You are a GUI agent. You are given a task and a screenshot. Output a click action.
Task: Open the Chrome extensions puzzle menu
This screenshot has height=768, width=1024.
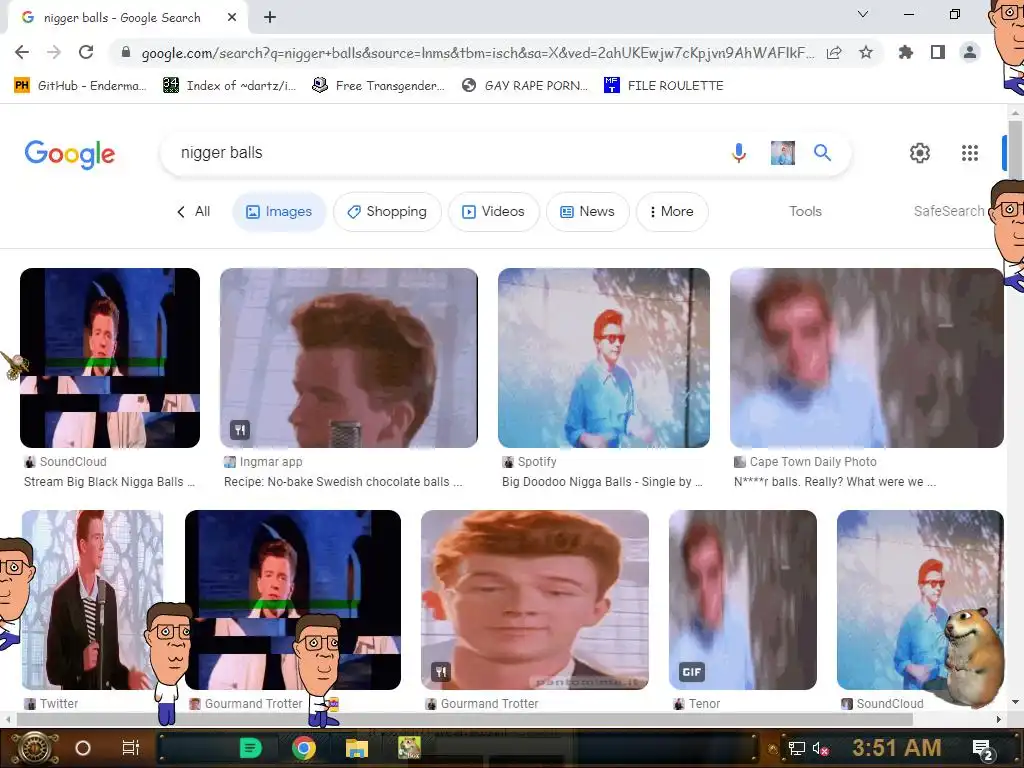click(906, 52)
